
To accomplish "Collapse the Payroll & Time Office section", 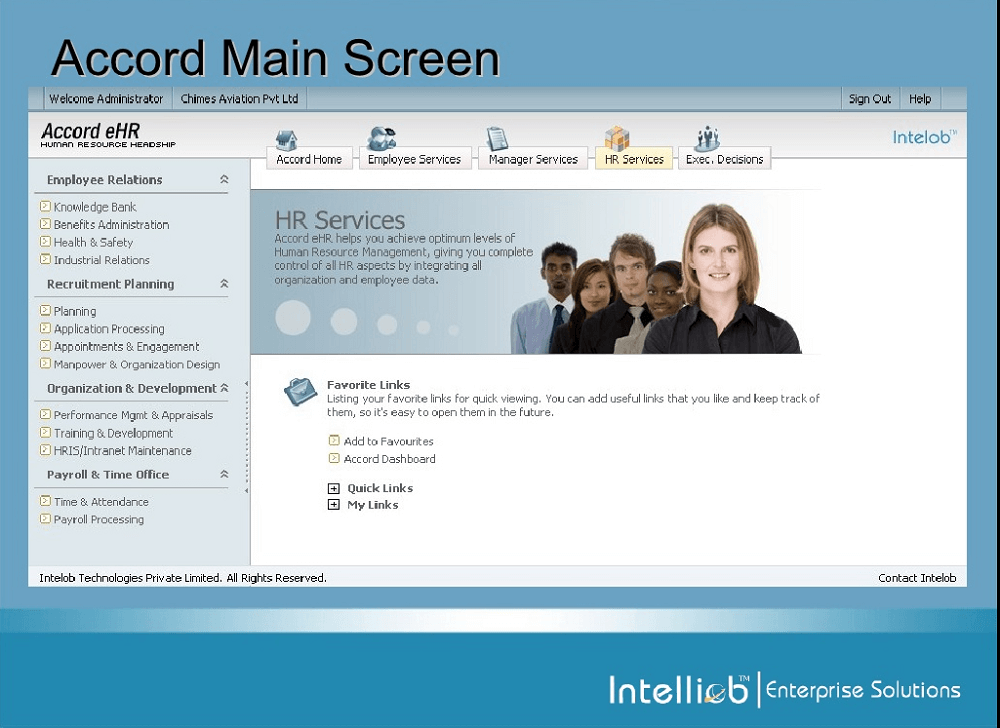I will point(224,474).
